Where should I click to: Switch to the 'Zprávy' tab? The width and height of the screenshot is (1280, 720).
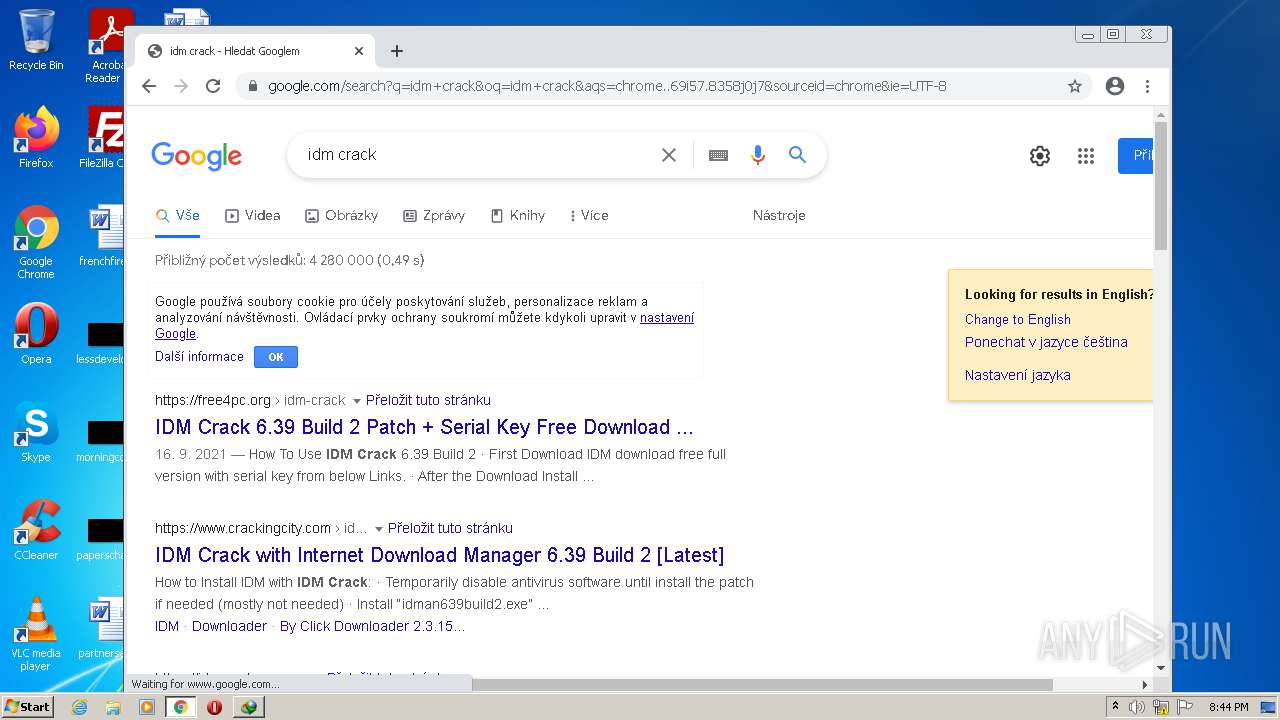click(434, 216)
